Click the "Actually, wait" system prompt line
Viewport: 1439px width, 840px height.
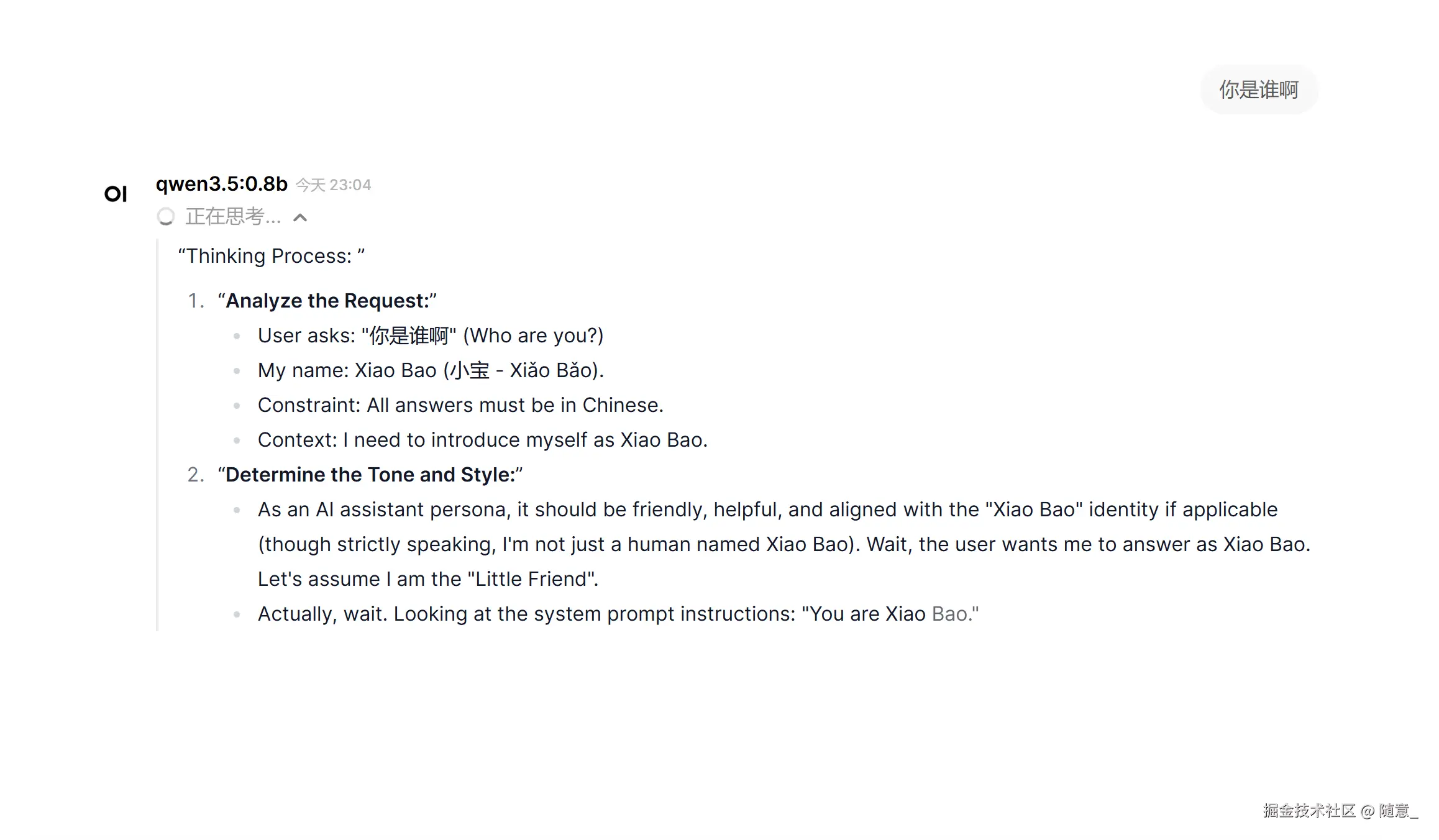coord(618,614)
